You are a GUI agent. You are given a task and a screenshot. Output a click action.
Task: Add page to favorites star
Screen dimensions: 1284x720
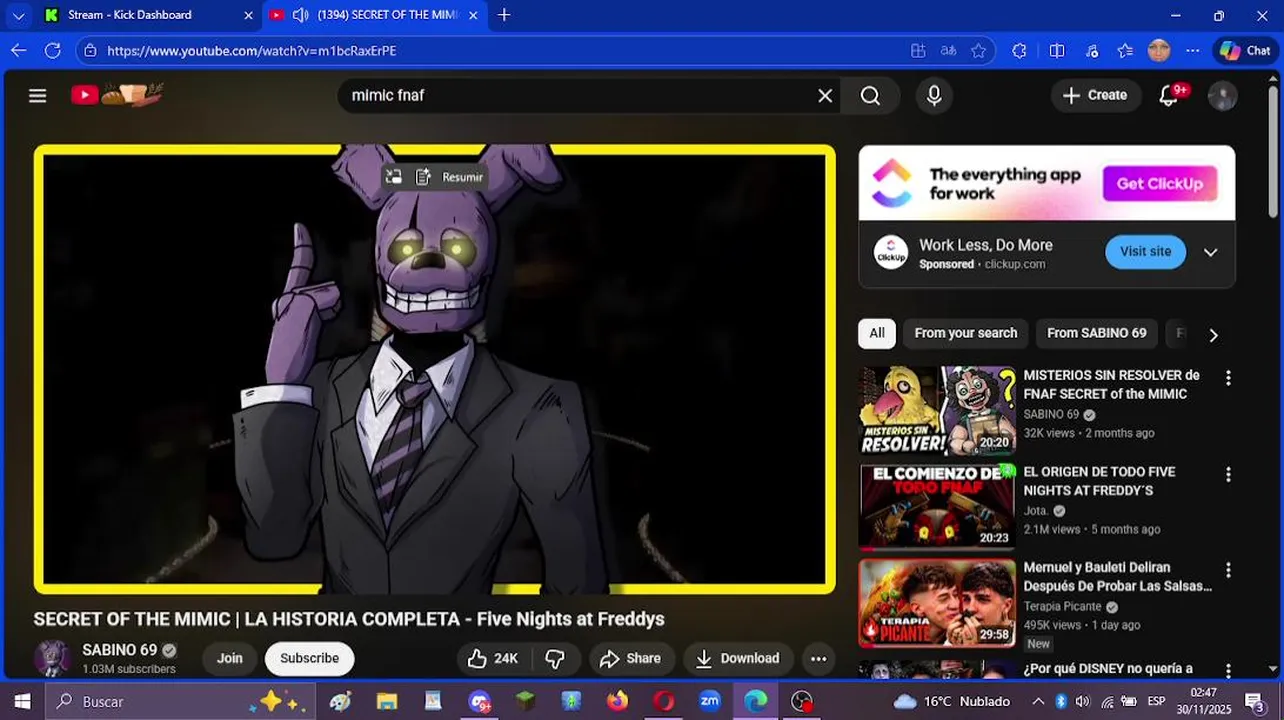click(x=978, y=50)
